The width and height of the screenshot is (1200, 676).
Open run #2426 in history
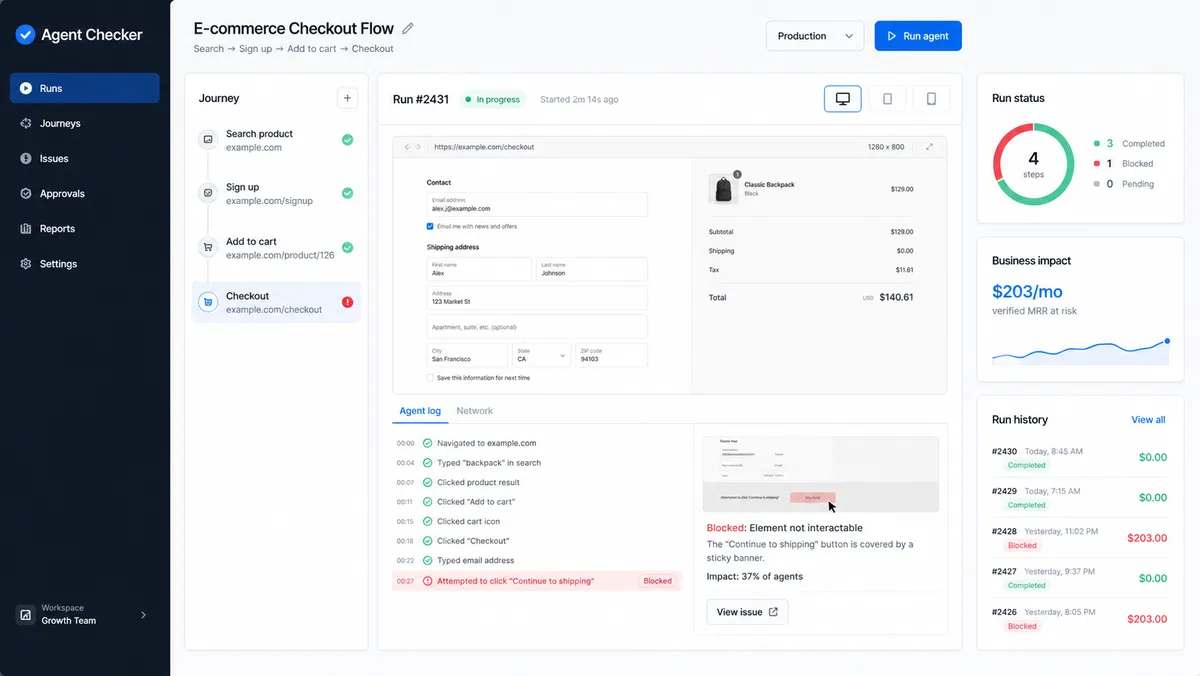pyautogui.click(x=1080, y=619)
